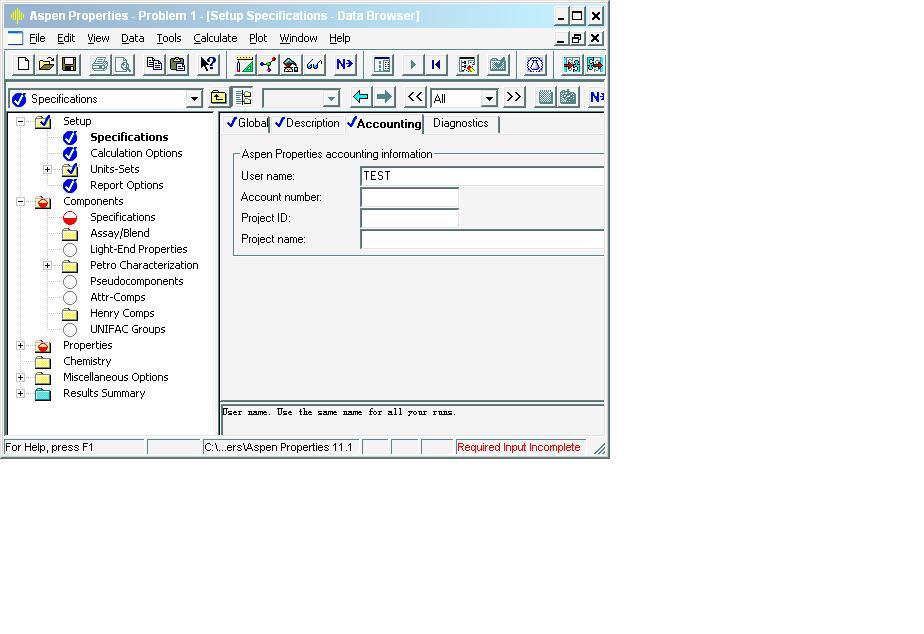Open the Data menu
The image size is (924, 634).
click(133, 38)
